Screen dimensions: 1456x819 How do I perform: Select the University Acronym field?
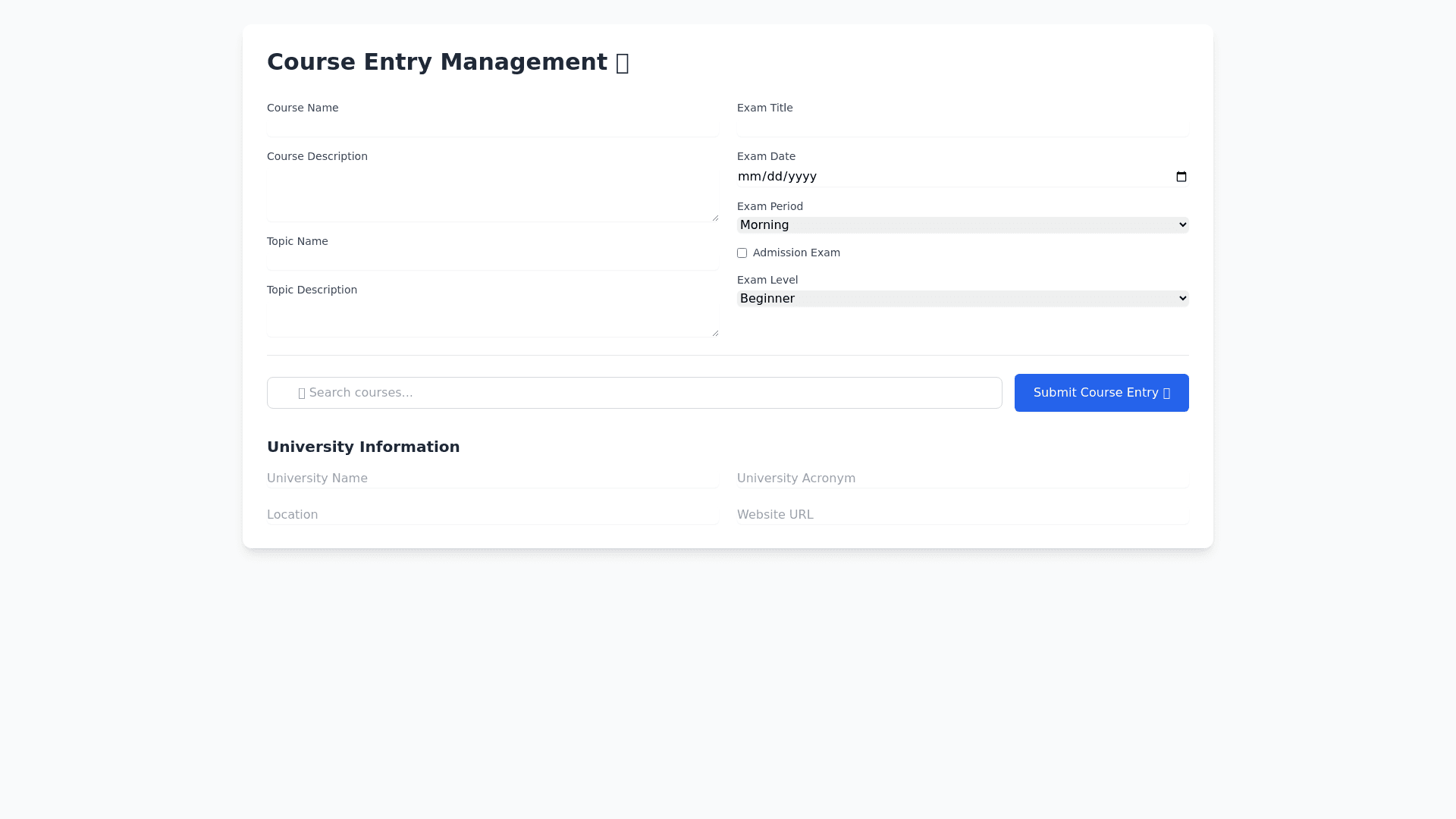click(x=962, y=479)
